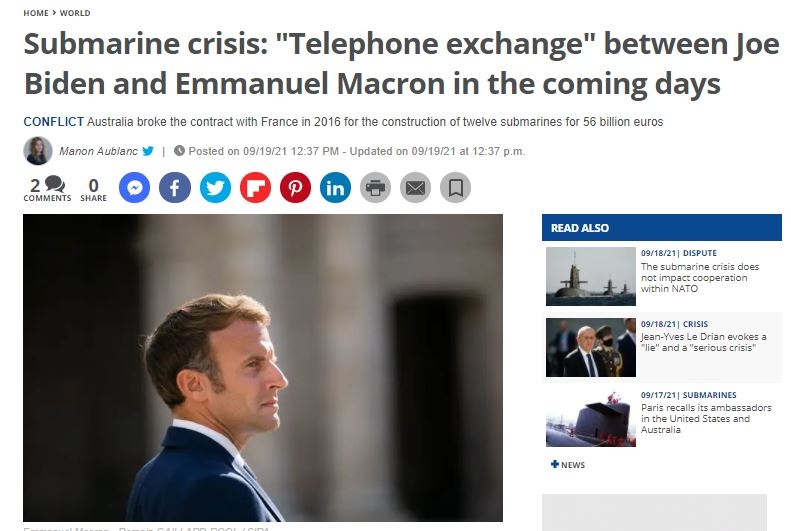
Task: Open Jean-Yves Le Drian crisis article
Action: (x=703, y=342)
